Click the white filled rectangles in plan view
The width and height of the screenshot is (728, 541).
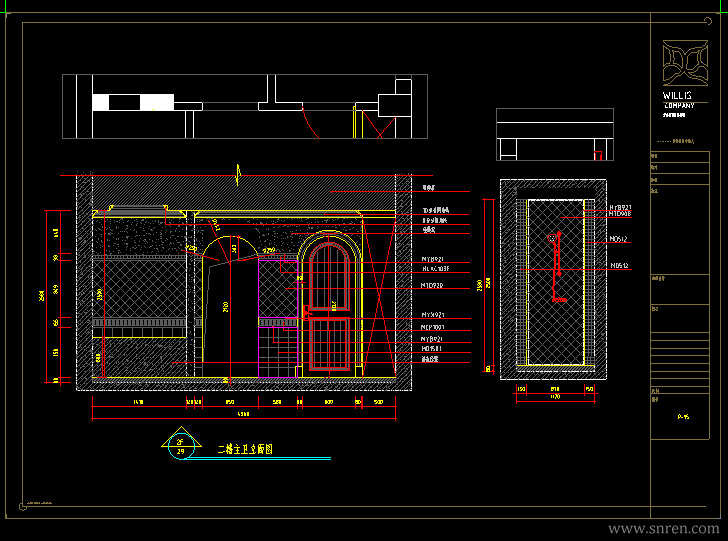click(x=133, y=102)
